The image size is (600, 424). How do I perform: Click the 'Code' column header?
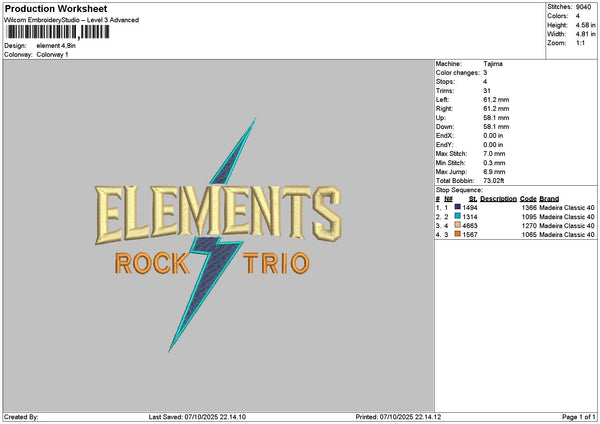[528, 199]
